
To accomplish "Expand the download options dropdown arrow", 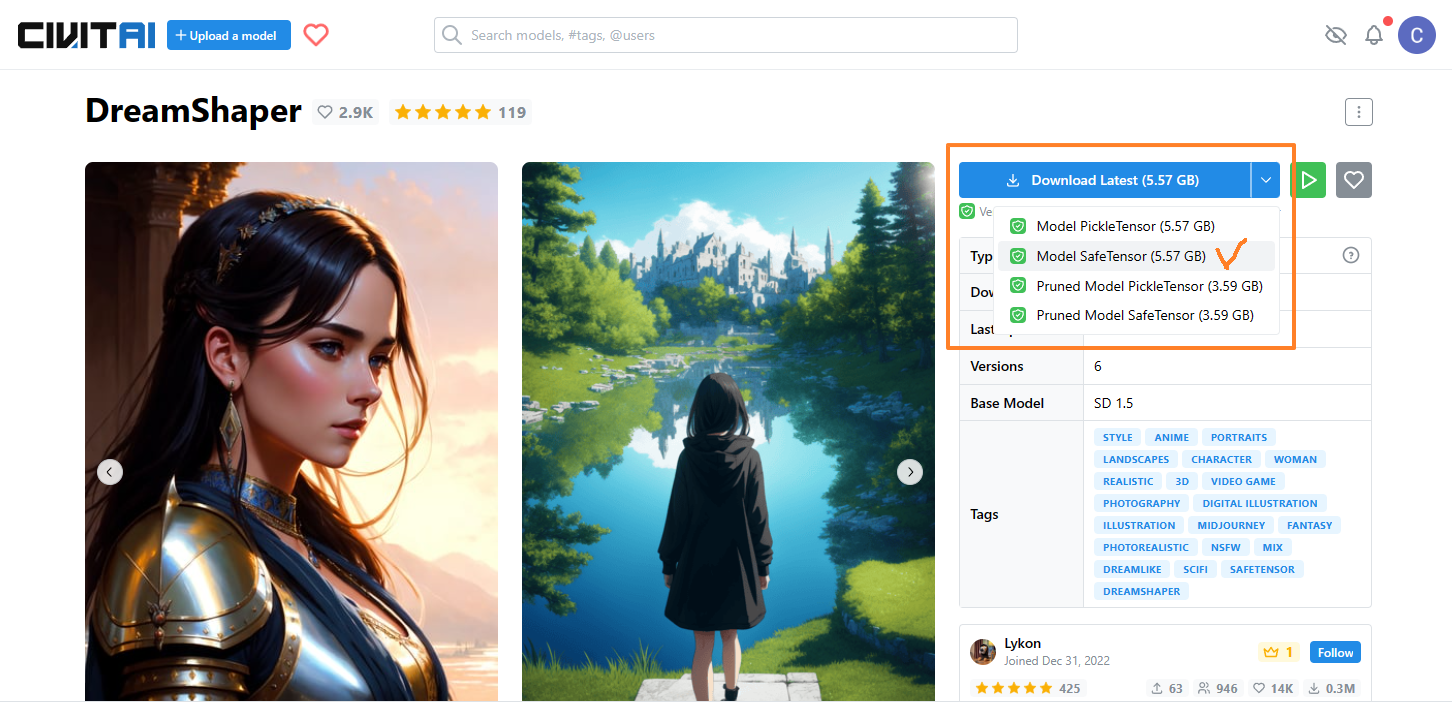I will coord(1266,180).
